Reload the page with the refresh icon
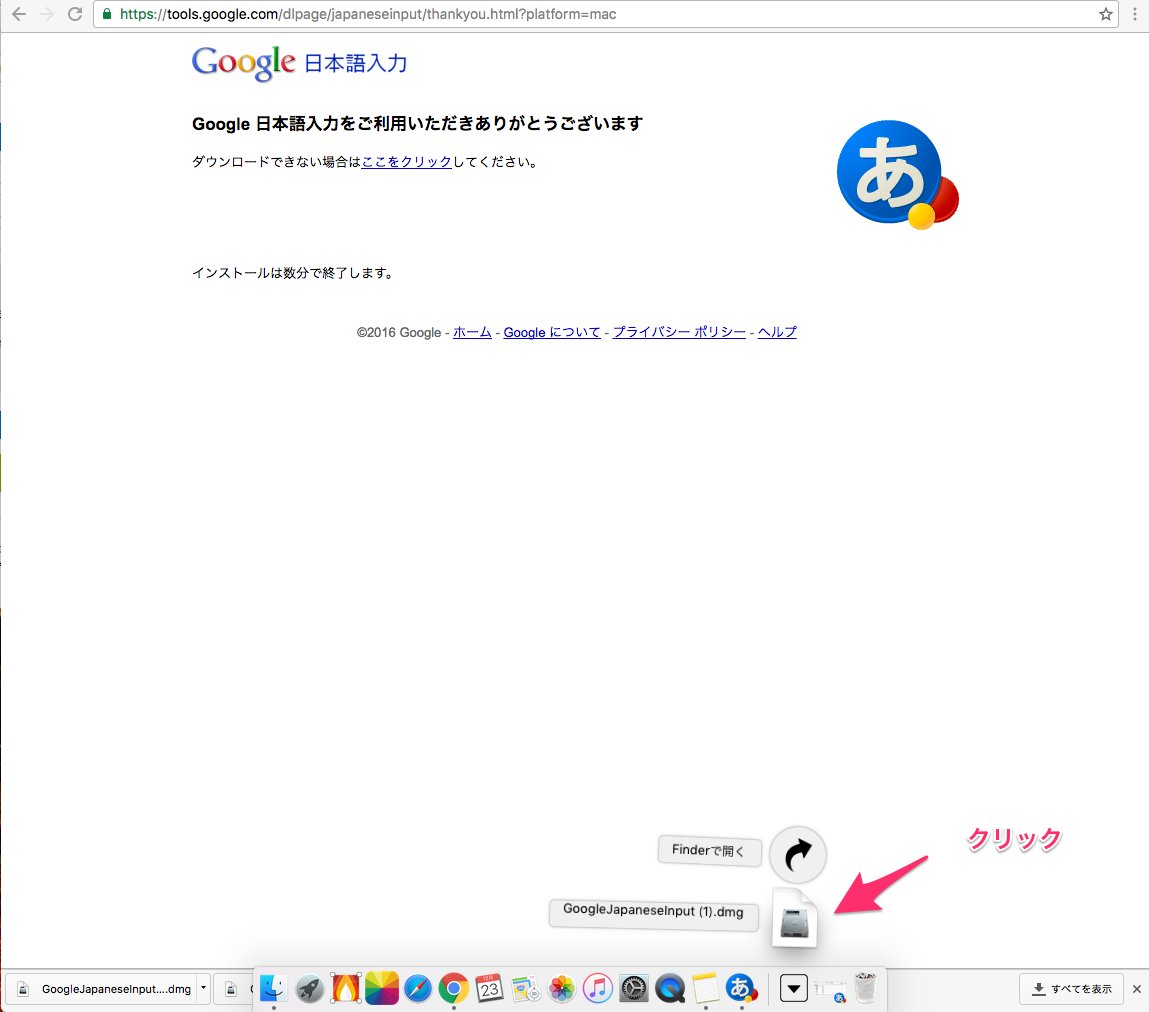Image resolution: width=1149 pixels, height=1012 pixels. coord(75,14)
